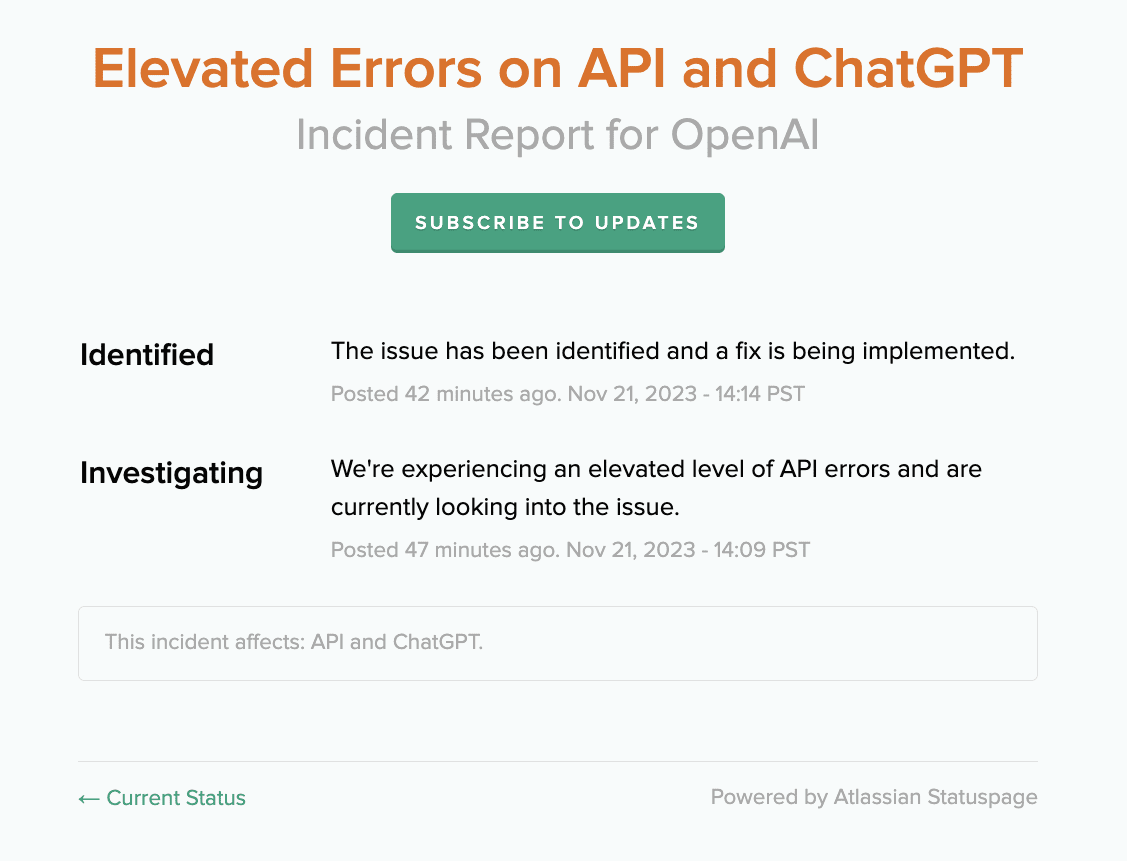Click the incident affects API and ChatGPT box
1127x861 pixels.
[557, 643]
